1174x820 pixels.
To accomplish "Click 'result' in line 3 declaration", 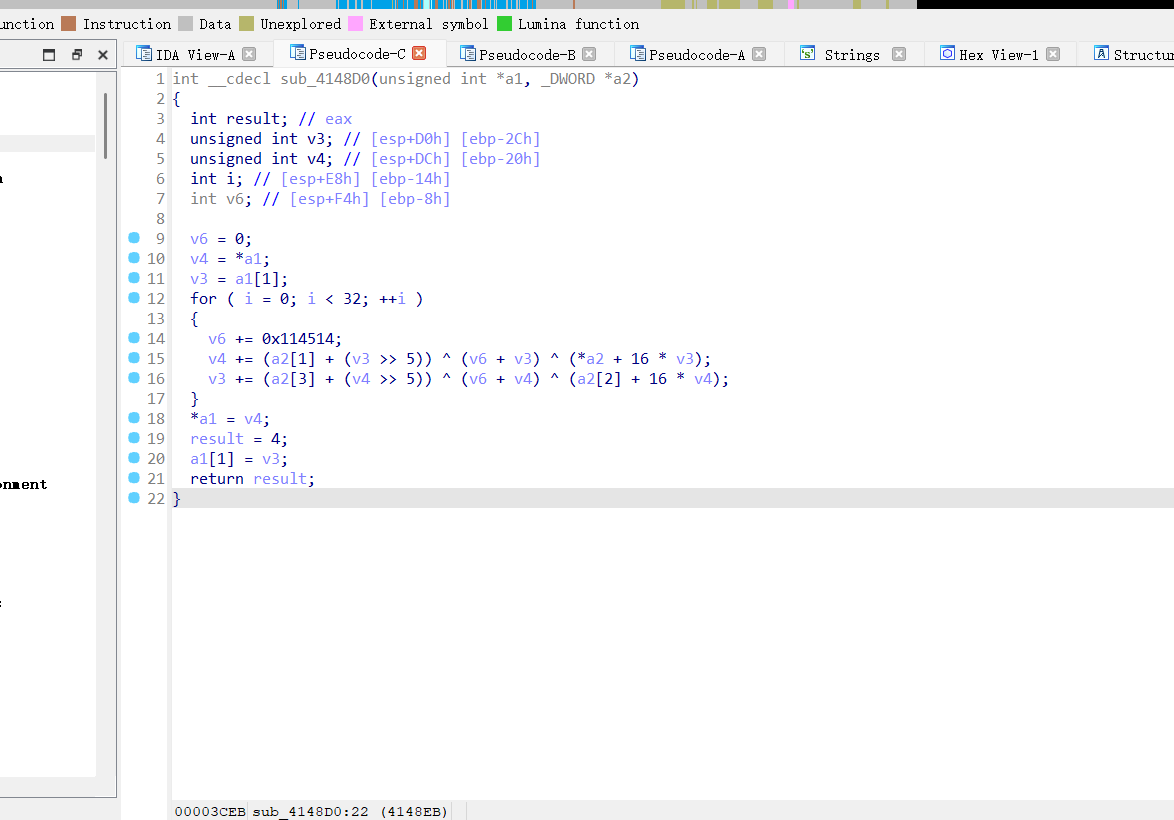I will coord(252,118).
